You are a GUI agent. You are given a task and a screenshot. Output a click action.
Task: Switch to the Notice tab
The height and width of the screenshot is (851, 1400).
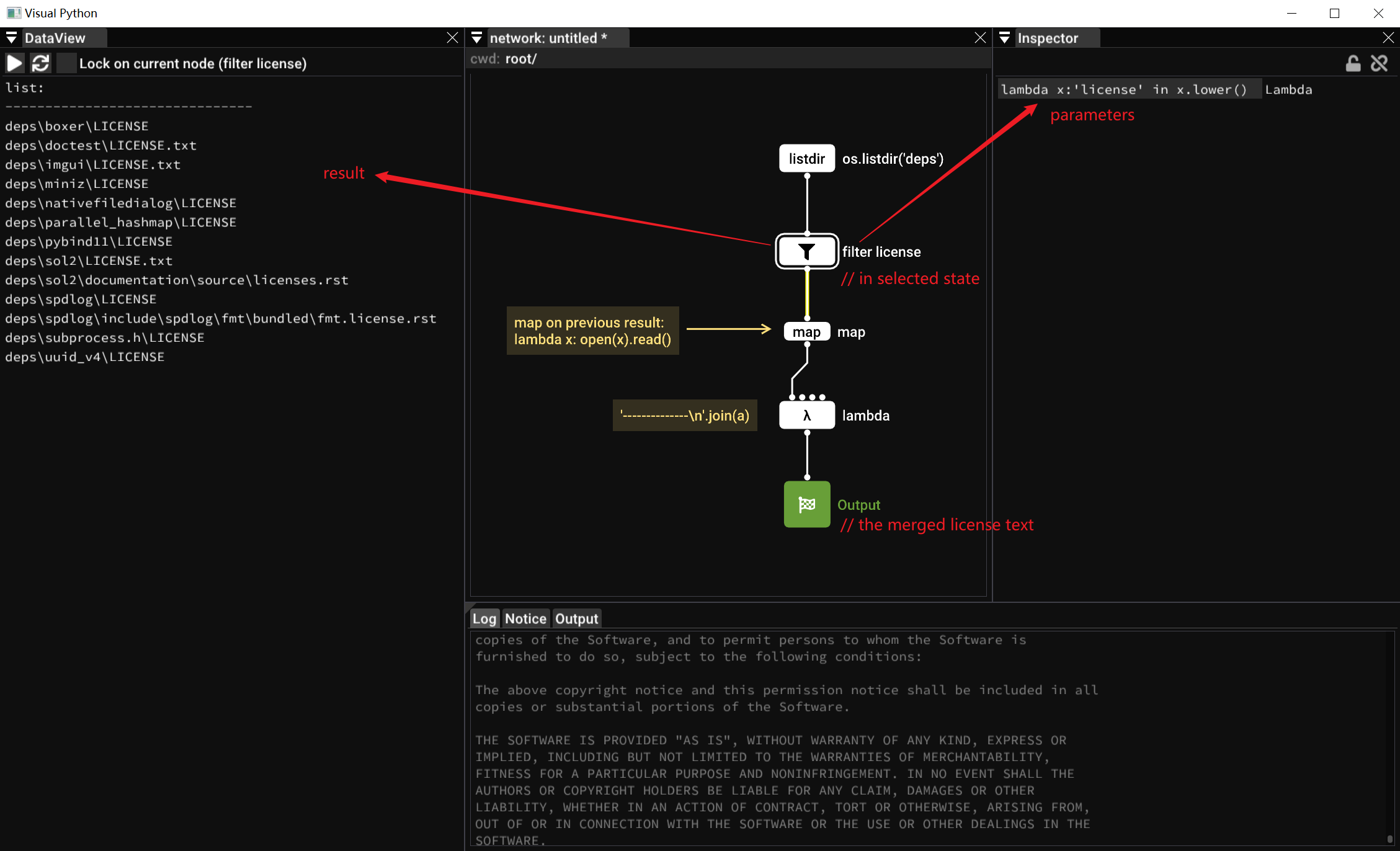525,618
